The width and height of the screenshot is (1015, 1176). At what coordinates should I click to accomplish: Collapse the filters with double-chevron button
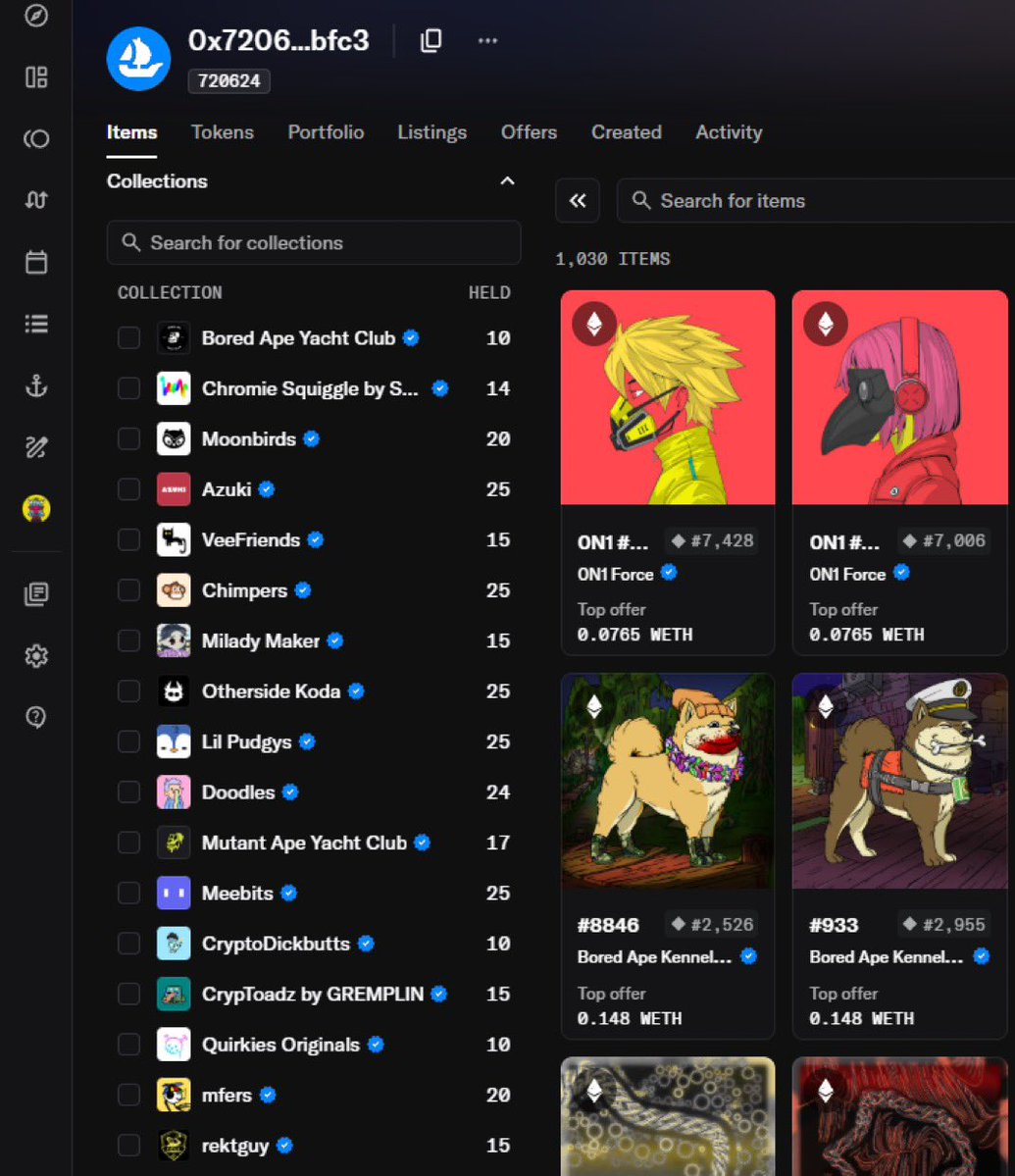(x=578, y=200)
